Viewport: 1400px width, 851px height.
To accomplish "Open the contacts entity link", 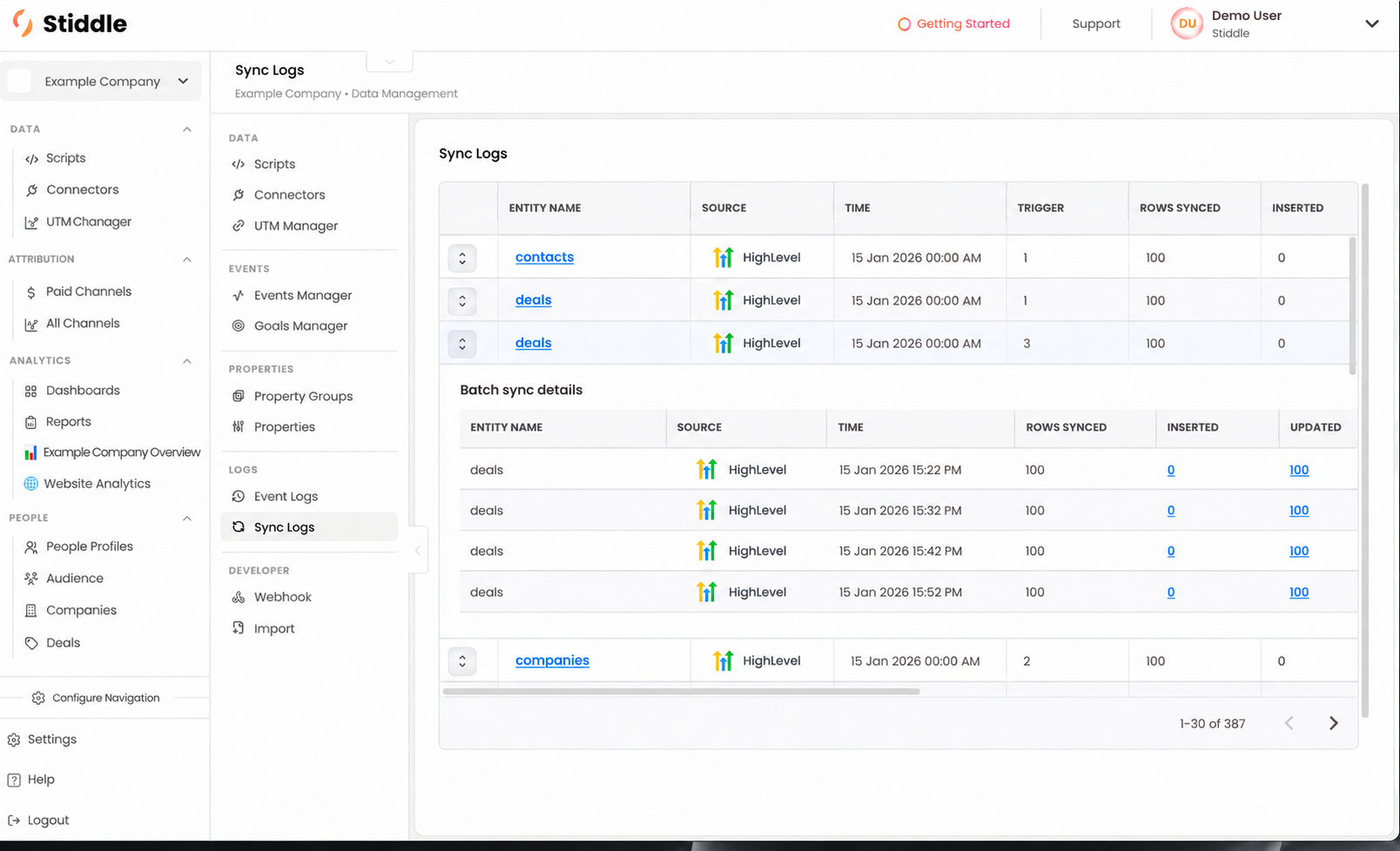I will click(x=544, y=258).
